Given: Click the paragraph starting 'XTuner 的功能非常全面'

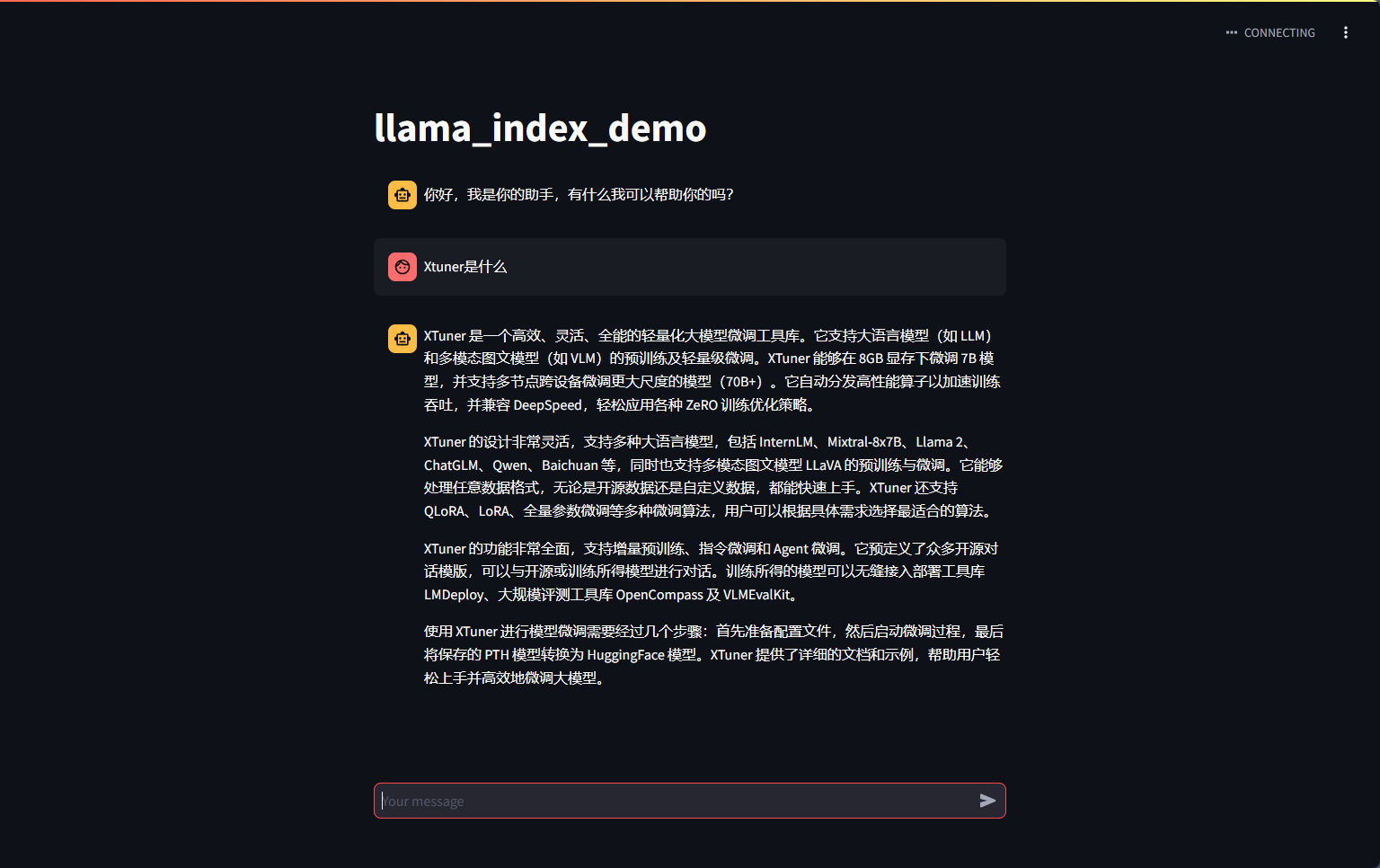Looking at the screenshot, I should tap(712, 571).
